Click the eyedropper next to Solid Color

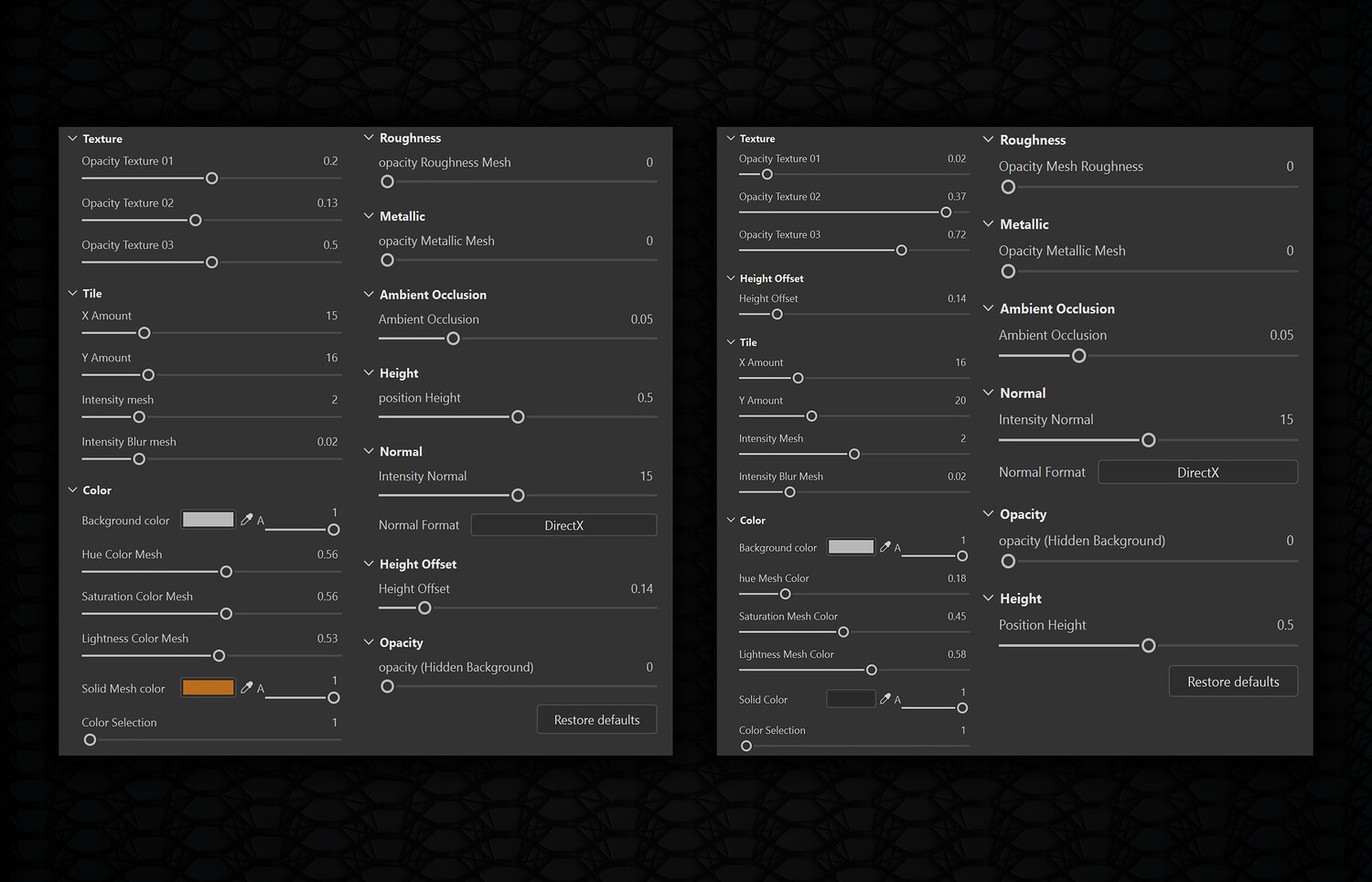(x=884, y=699)
